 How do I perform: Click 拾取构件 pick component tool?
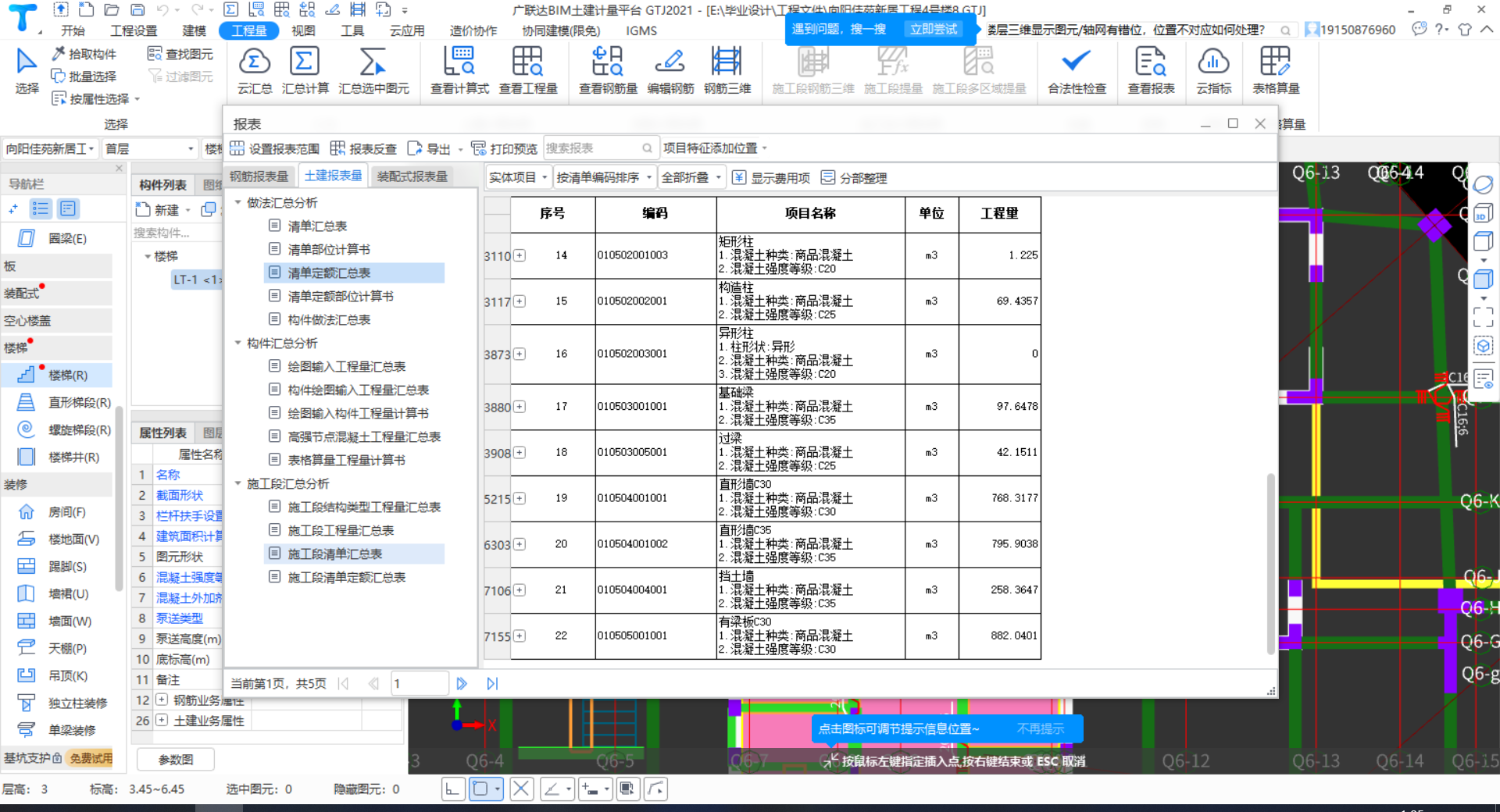tap(84, 54)
